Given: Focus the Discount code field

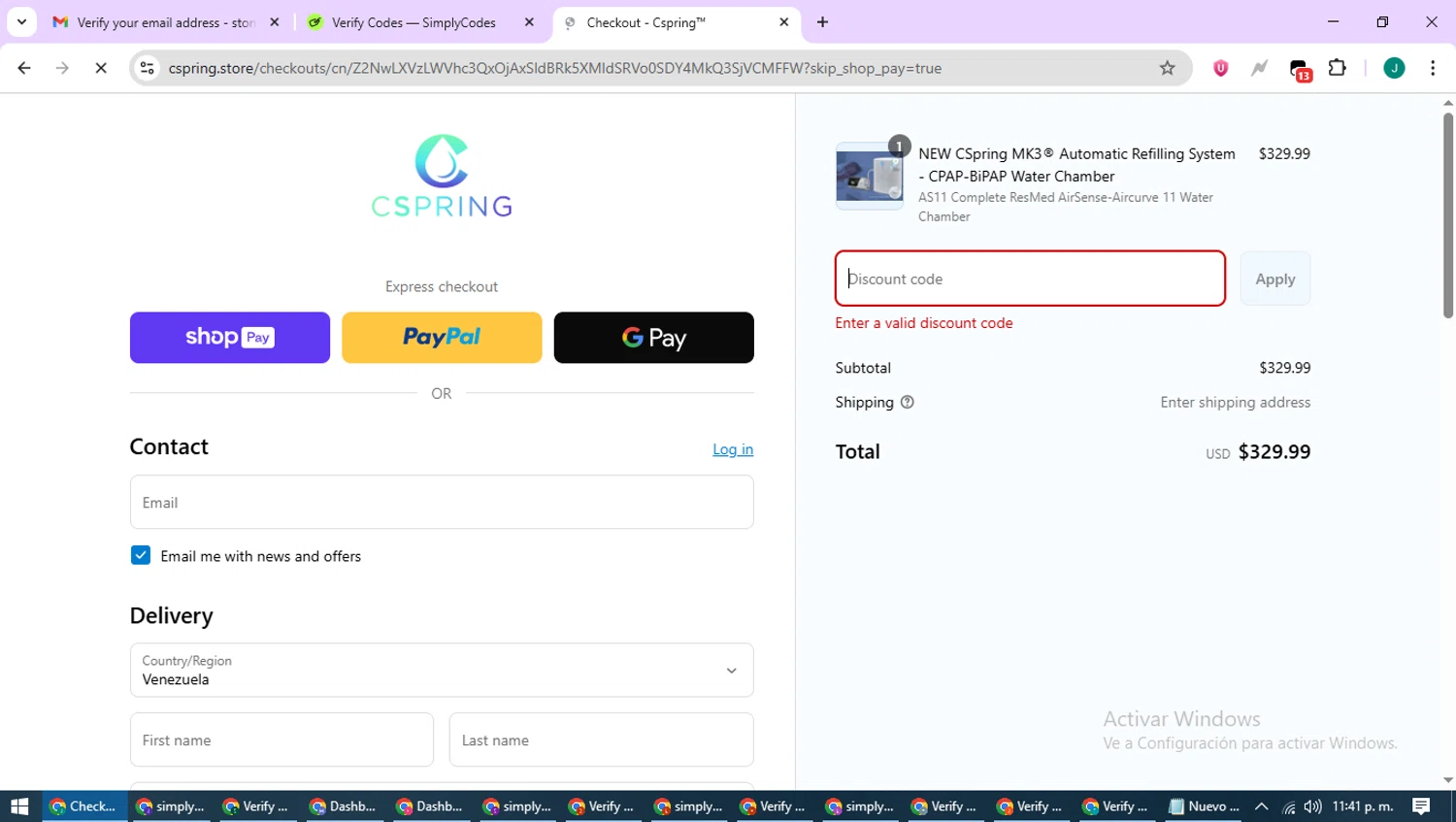Looking at the screenshot, I should [x=1030, y=279].
